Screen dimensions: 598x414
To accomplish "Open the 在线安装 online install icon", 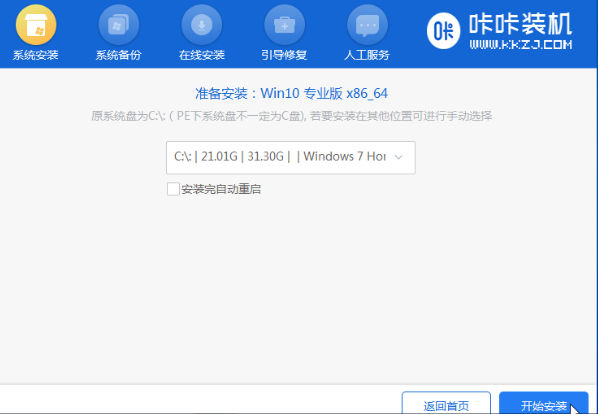I will click(x=202, y=25).
